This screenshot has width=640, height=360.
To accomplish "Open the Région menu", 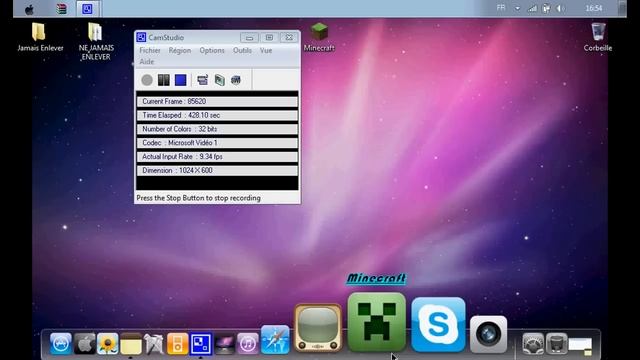I will [180, 50].
